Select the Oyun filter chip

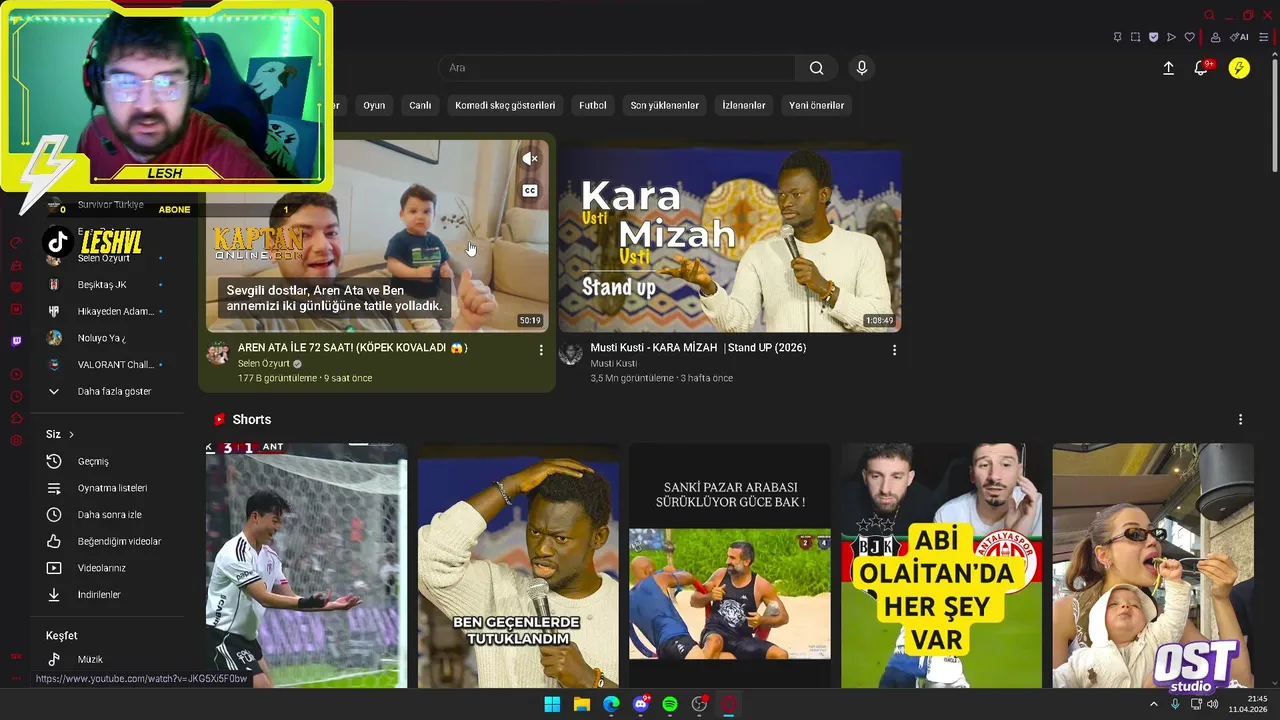[x=374, y=105]
